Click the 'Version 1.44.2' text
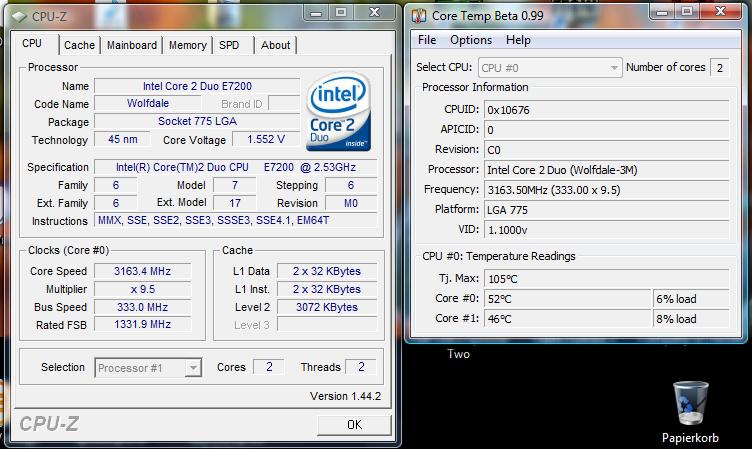Screen dimensions: 752x449 point(345,396)
